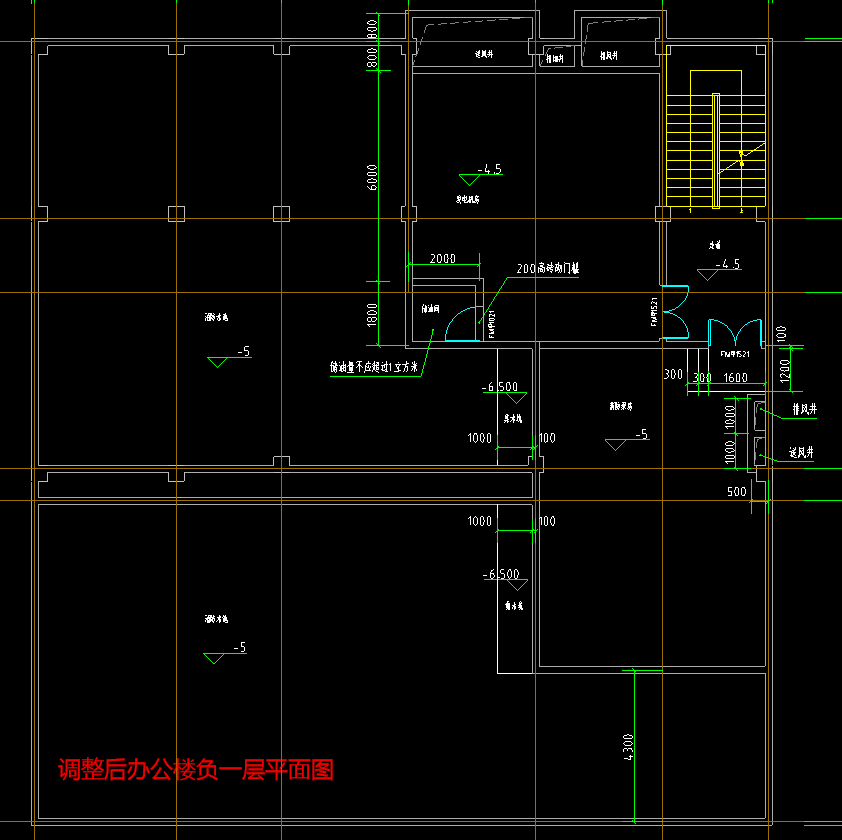Viewport: 842px width, 840px height.
Task: Select the red title text 调整后办公楼负一层平面图
Action: tap(195, 770)
